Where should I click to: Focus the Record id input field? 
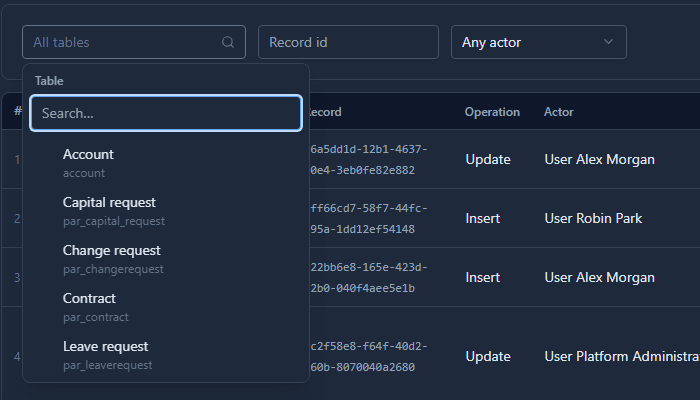click(x=348, y=42)
